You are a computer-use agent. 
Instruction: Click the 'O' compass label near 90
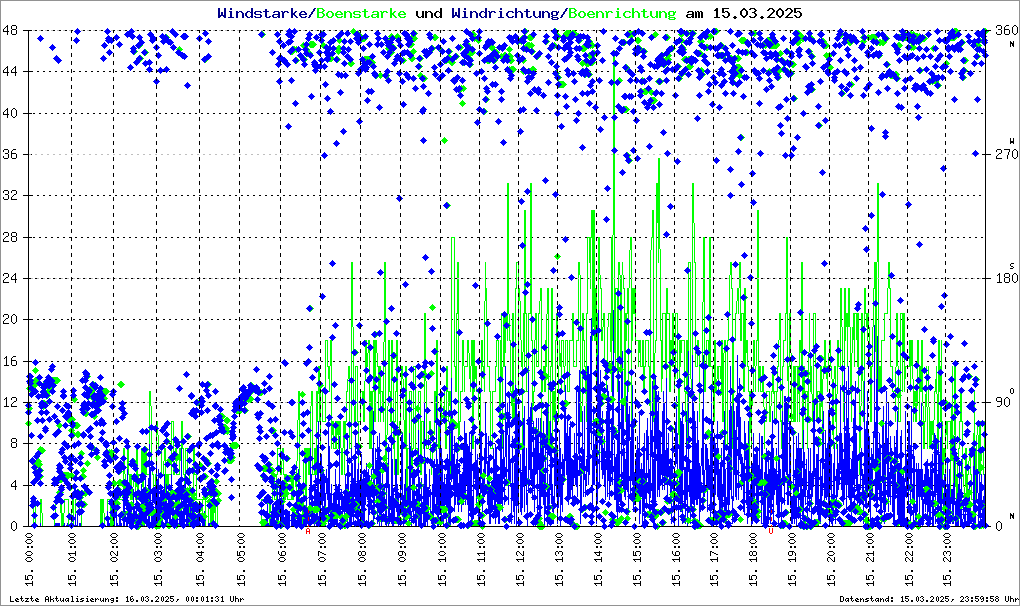[x=1011, y=390]
